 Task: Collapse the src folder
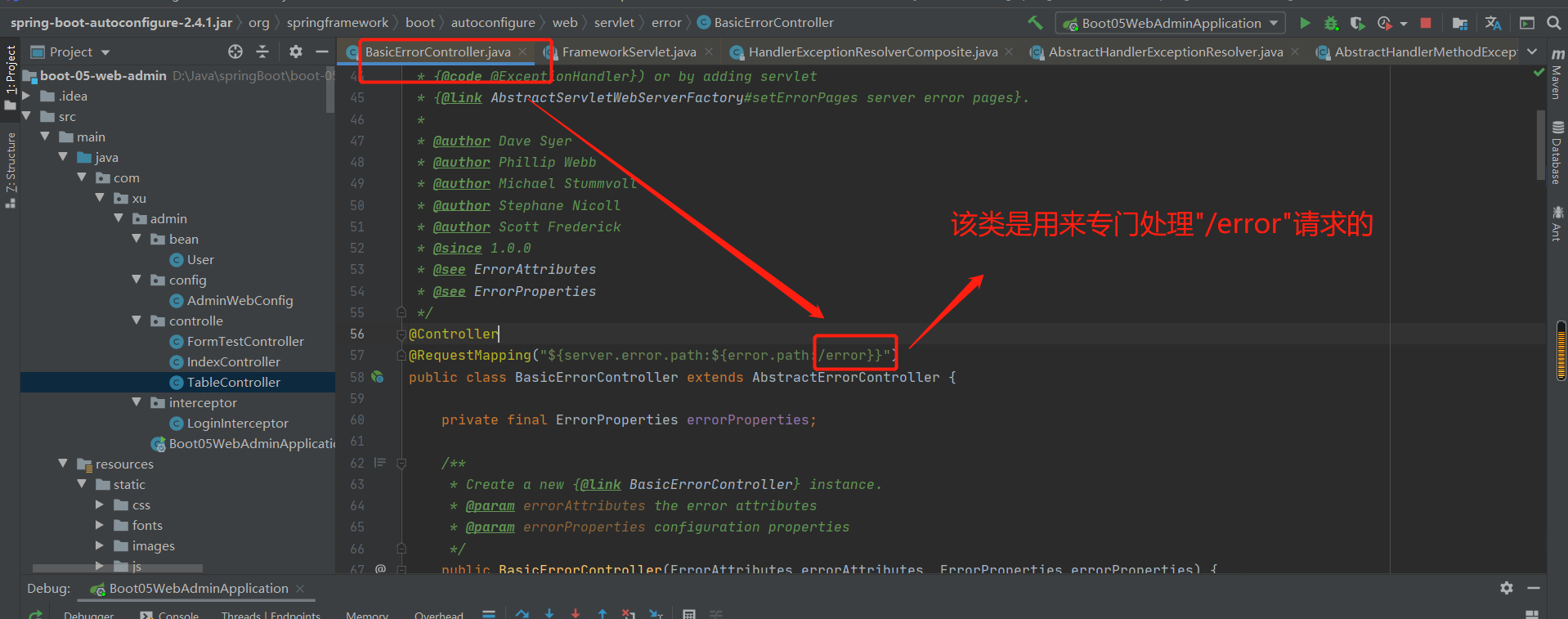(x=26, y=116)
